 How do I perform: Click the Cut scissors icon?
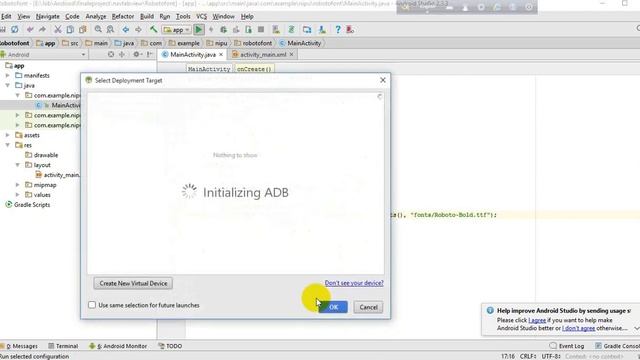coord(58,29)
